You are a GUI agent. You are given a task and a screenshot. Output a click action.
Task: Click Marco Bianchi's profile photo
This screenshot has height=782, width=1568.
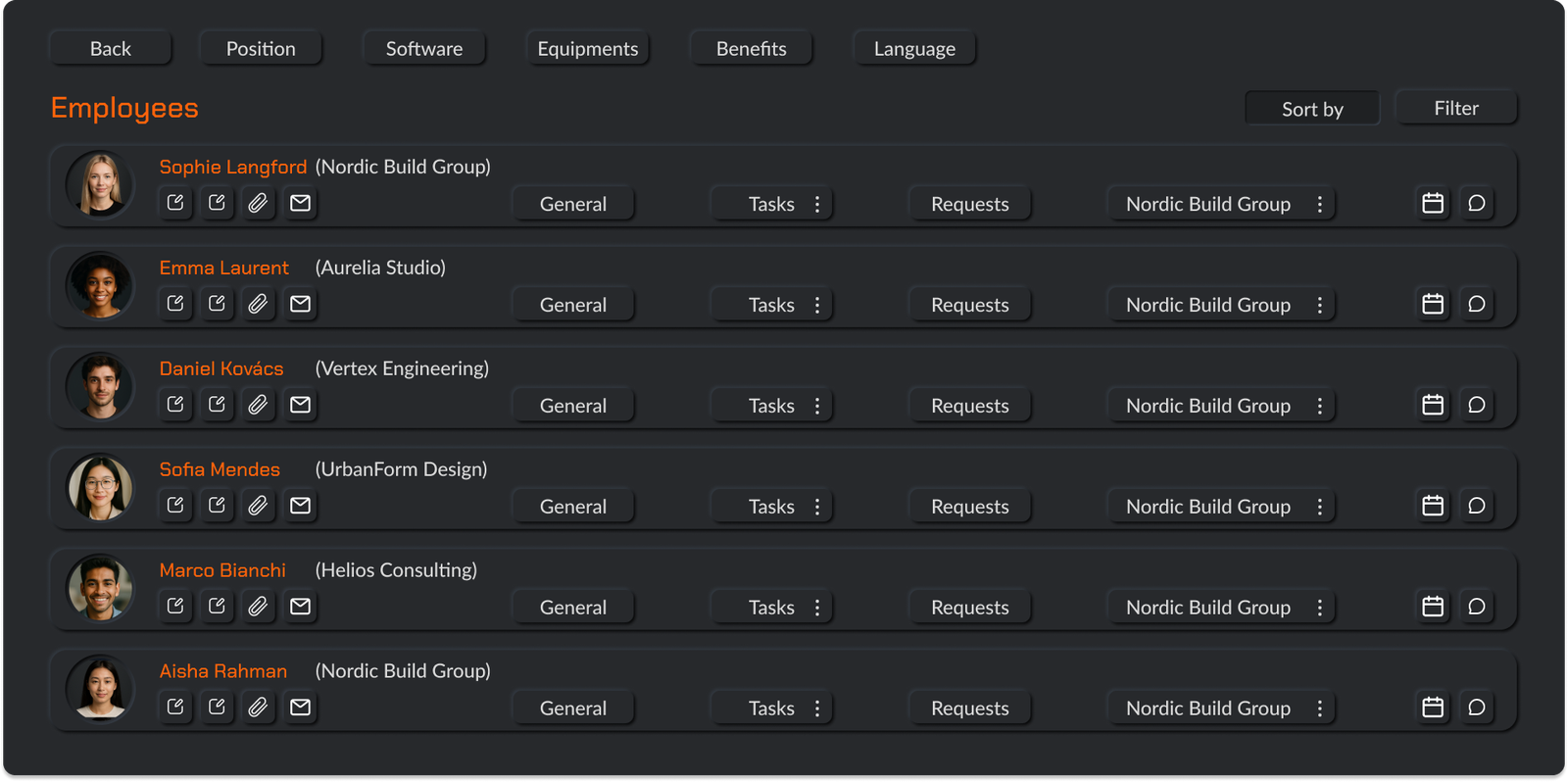(x=100, y=588)
